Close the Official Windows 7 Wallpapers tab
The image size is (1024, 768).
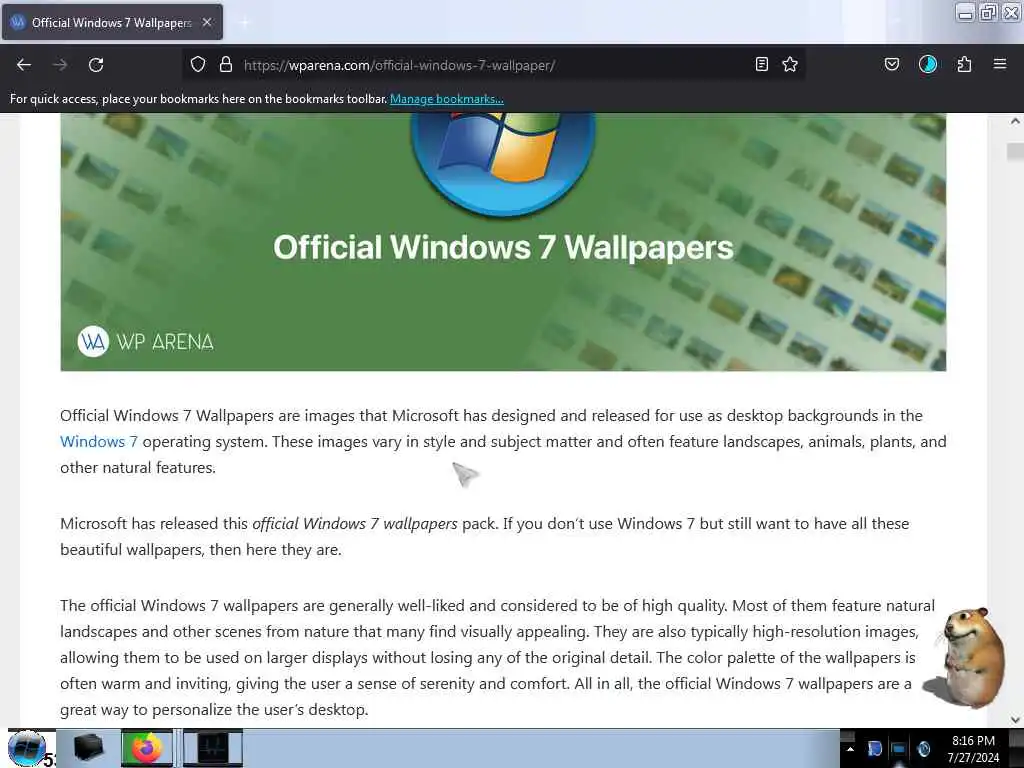click(207, 22)
